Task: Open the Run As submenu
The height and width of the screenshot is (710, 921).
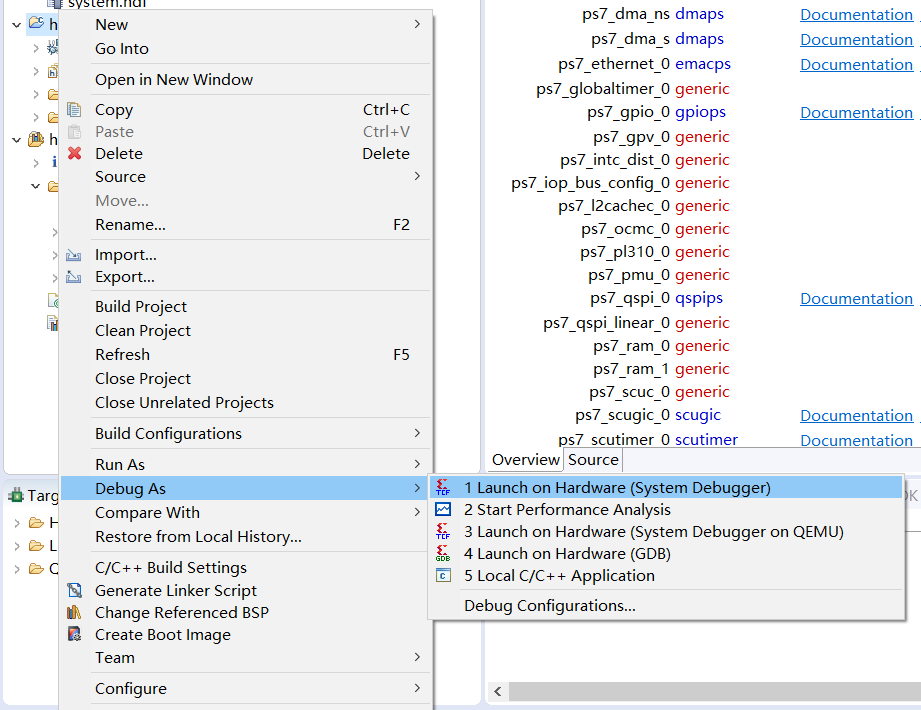Action: (120, 465)
